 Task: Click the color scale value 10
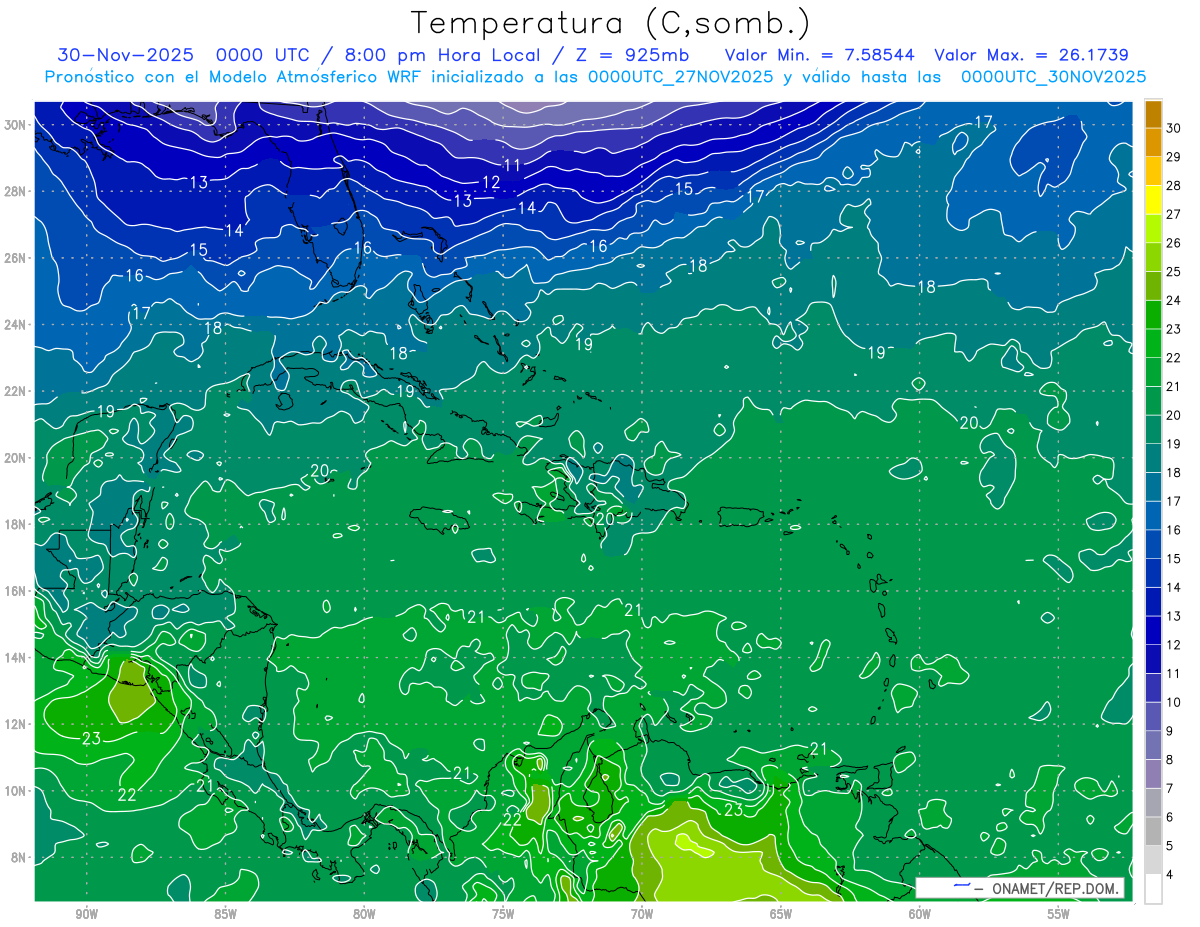point(1174,702)
